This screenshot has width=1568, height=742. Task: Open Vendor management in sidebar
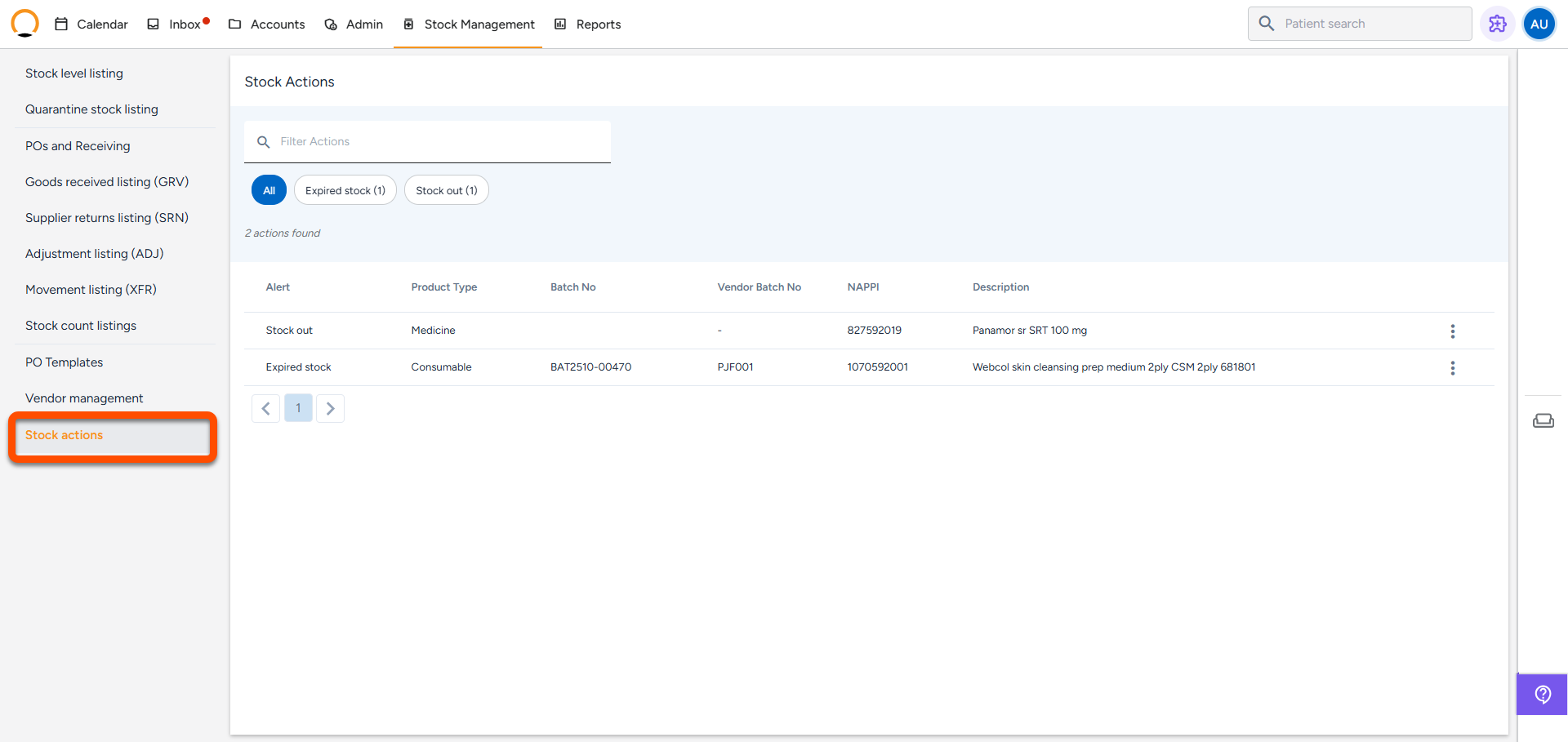click(x=84, y=398)
